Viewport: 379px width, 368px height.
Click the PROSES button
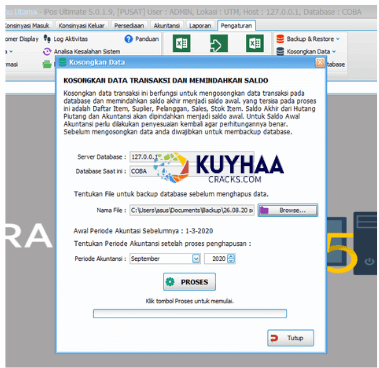pos(189,282)
